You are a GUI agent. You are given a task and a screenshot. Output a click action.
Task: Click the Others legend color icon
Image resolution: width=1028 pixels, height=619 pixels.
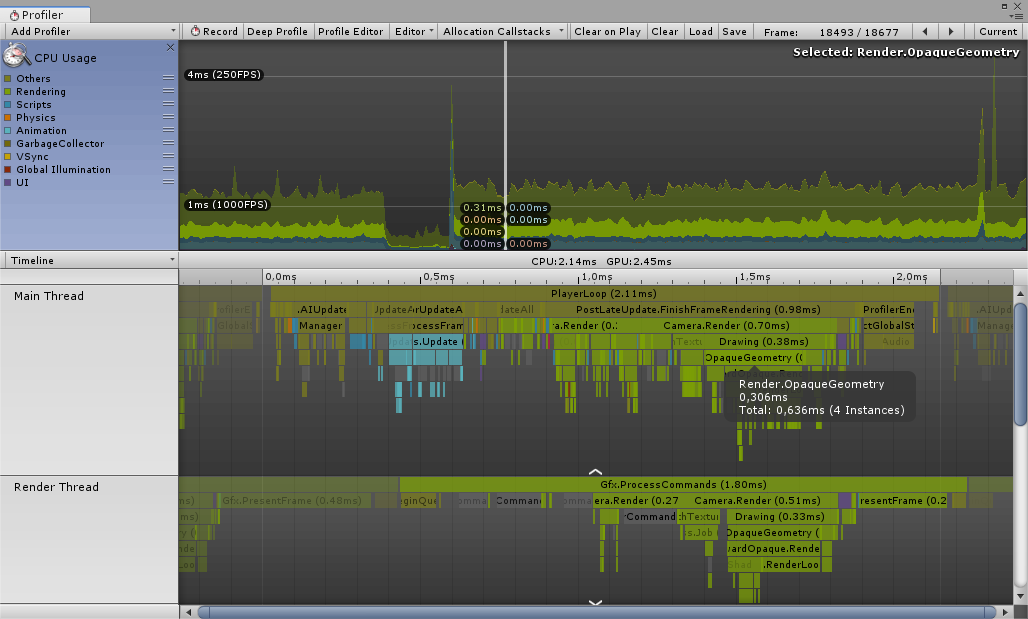click(8, 78)
